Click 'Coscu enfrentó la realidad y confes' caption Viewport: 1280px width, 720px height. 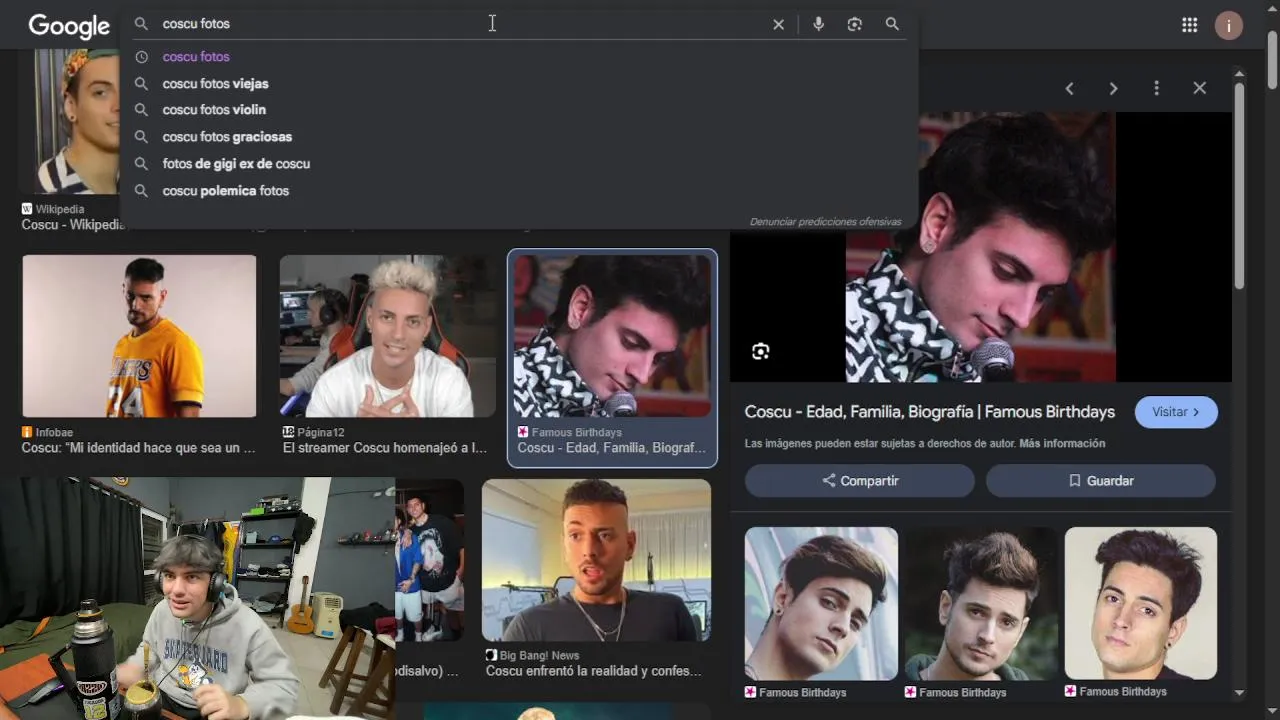(x=594, y=671)
